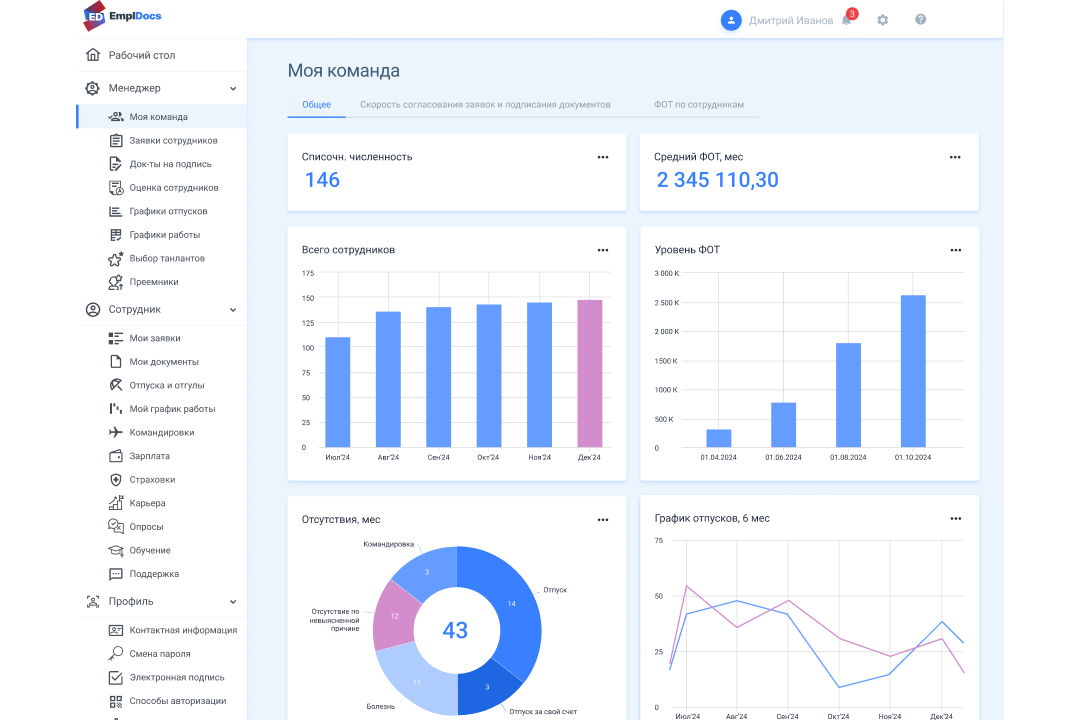Viewport: 1080px width, 720px height.
Task: Switch to Скорость согласования заявок tab
Action: 485,105
